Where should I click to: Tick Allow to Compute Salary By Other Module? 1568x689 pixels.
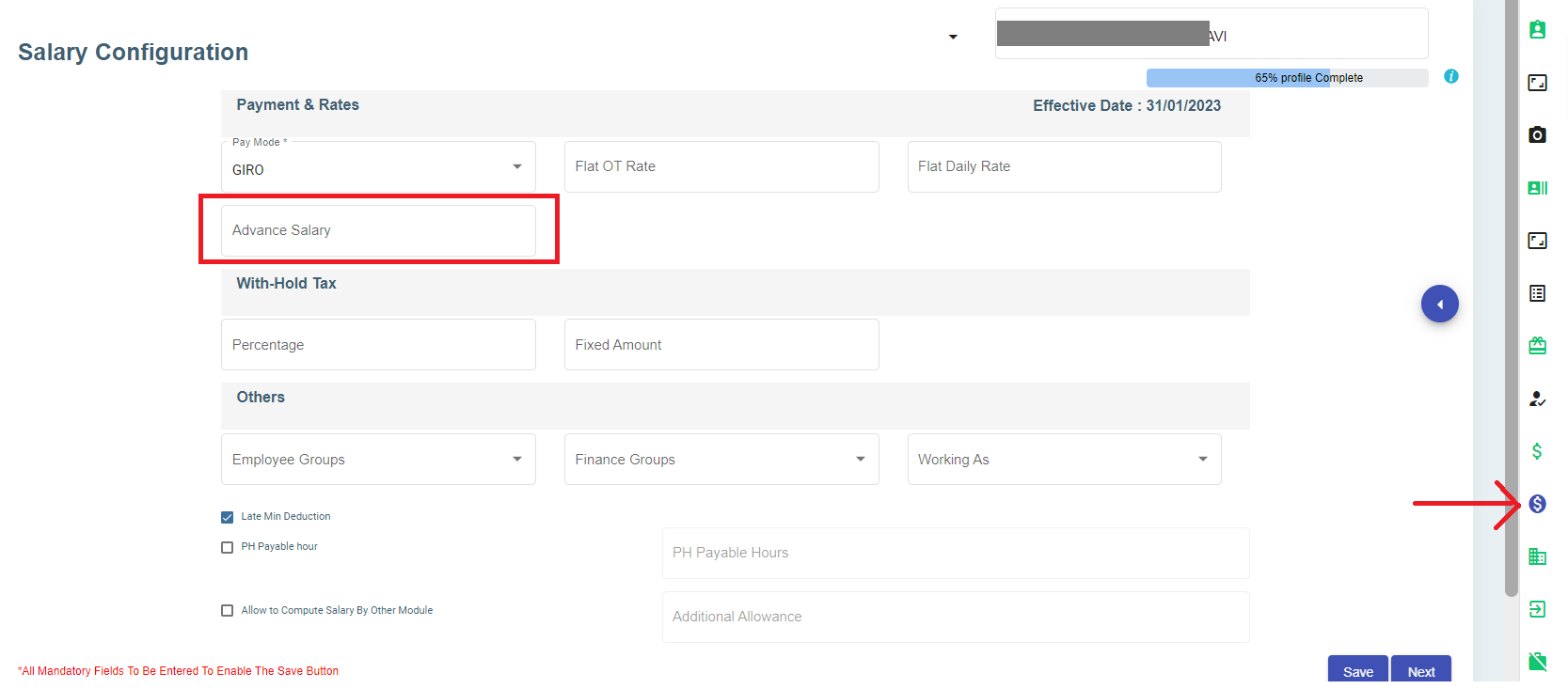coord(227,611)
